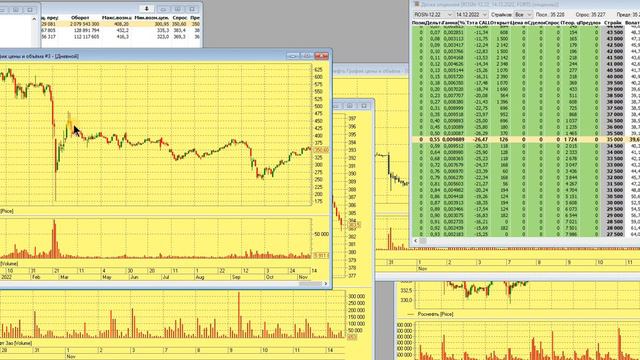This screenshot has height=360, width=640.
Task: Select the highlighted 35 000 strike row
Action: click(525, 139)
